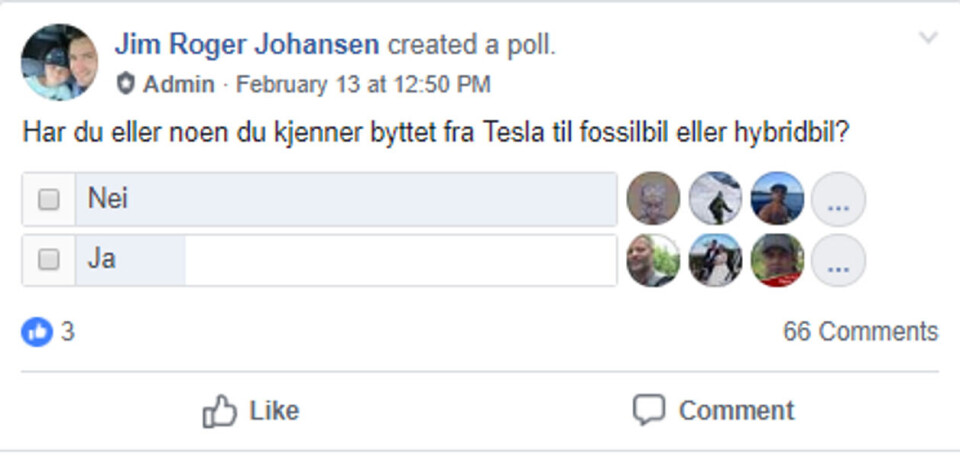Click Jim Roger Johansen's profile picture
Screen dimensions: 960x460
click(59, 62)
